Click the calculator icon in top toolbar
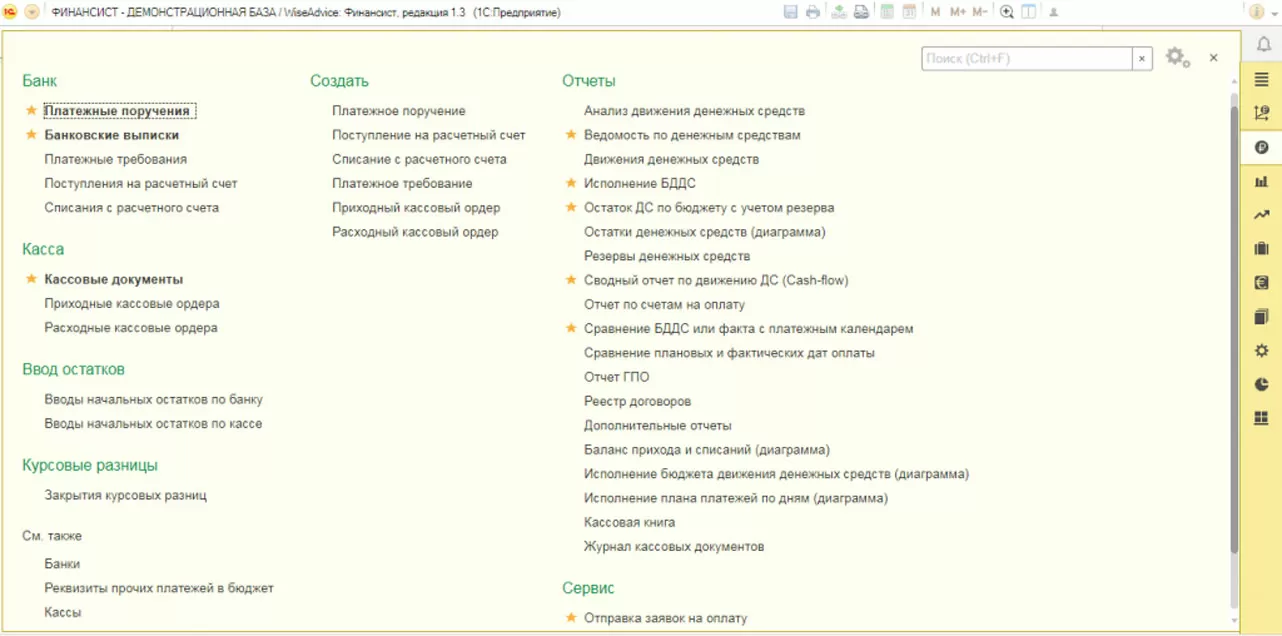The width and height of the screenshot is (1282, 636). click(886, 12)
